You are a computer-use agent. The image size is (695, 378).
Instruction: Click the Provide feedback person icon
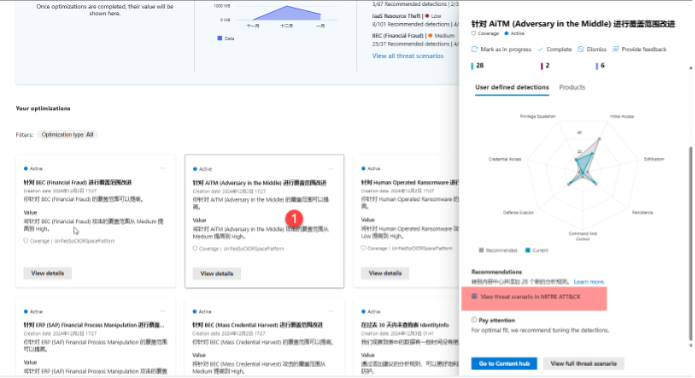pyautogui.click(x=616, y=49)
